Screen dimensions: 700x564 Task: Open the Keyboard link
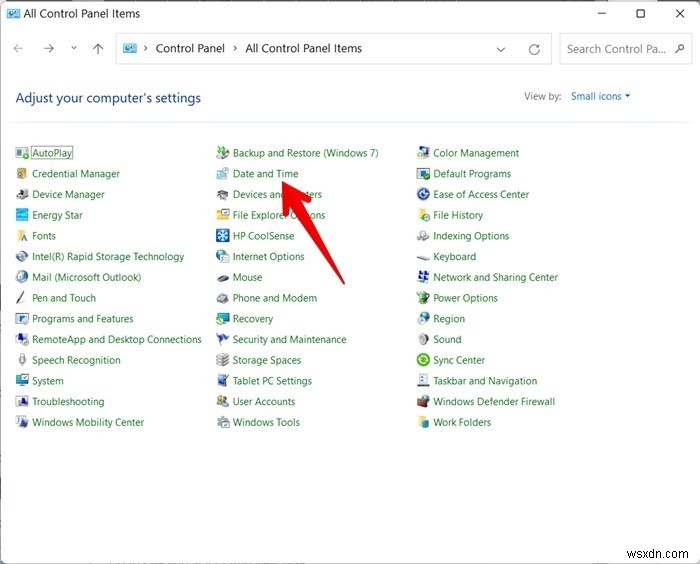point(454,256)
